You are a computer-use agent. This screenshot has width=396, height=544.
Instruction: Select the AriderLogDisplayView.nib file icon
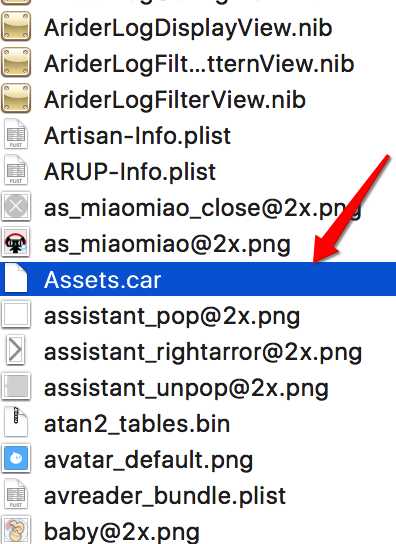tap(16, 26)
